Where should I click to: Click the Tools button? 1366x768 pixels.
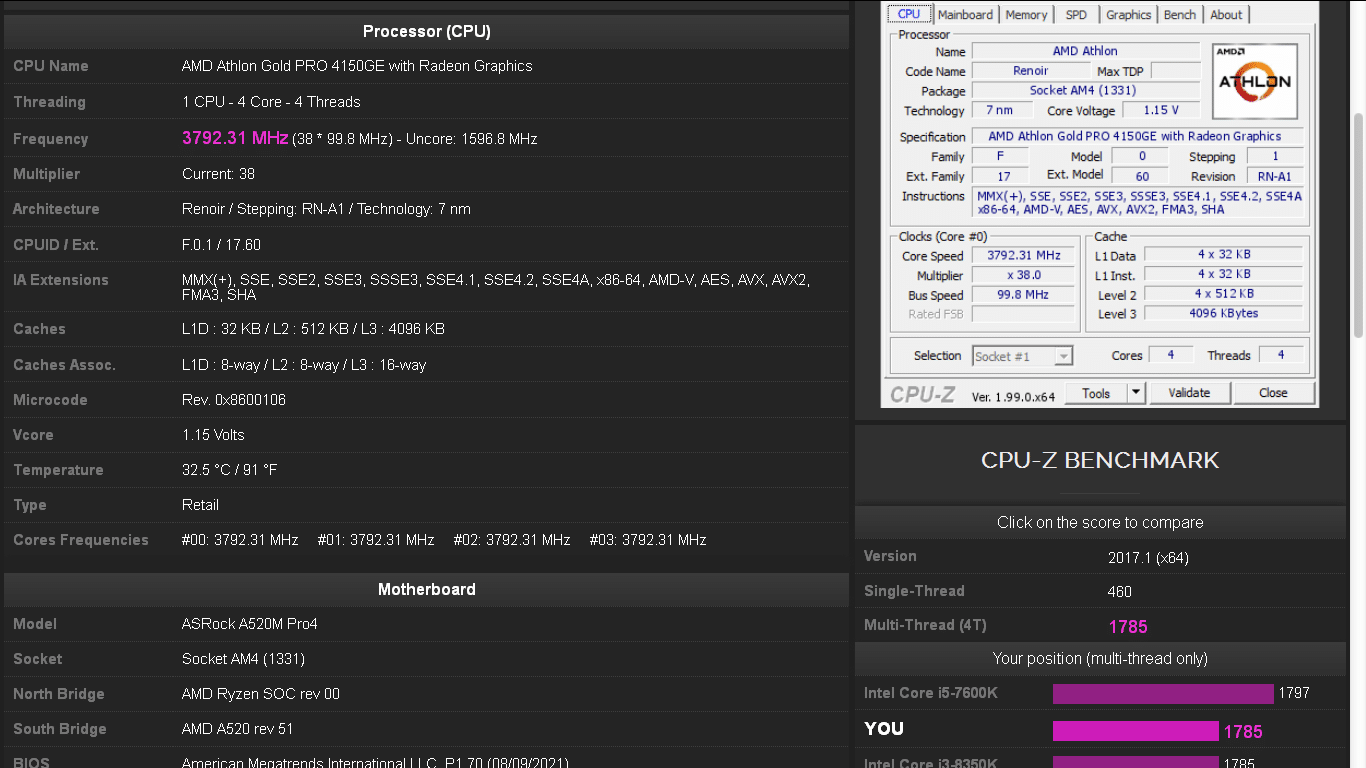click(1097, 393)
